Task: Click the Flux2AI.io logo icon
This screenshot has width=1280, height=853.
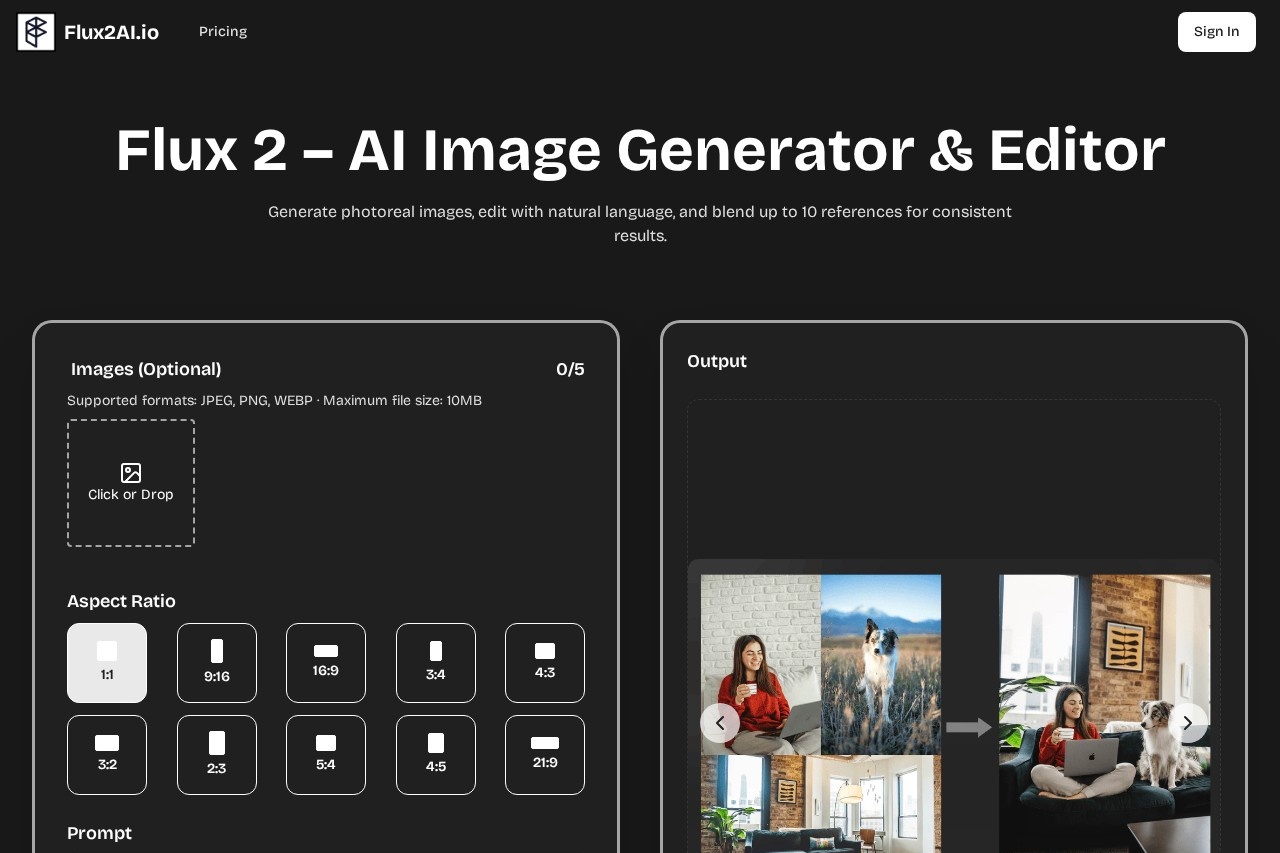Action: point(36,31)
